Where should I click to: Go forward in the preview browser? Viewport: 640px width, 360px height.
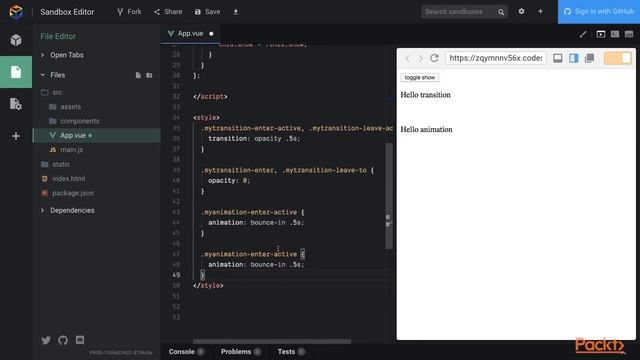click(420, 58)
